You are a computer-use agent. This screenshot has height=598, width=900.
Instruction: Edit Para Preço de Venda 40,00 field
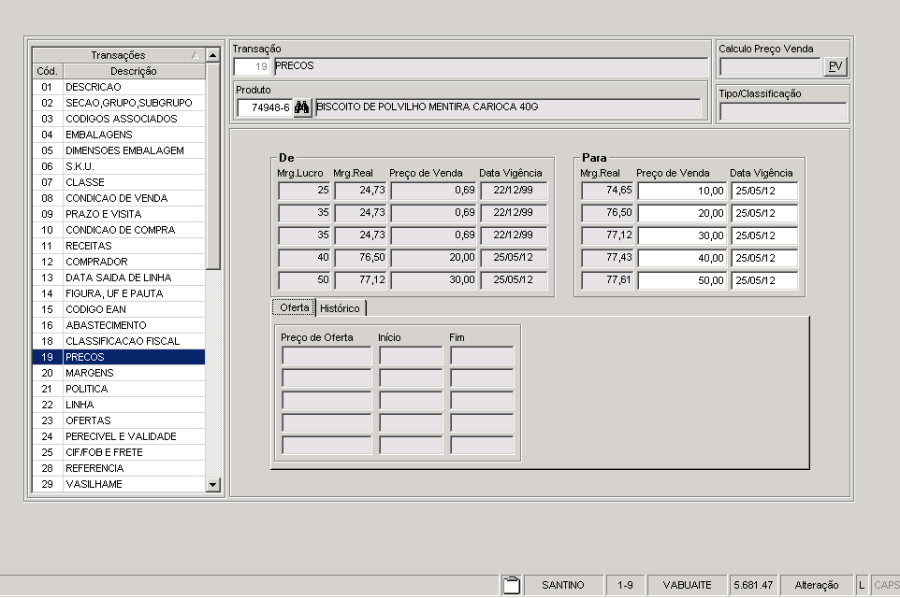pyautogui.click(x=682, y=258)
